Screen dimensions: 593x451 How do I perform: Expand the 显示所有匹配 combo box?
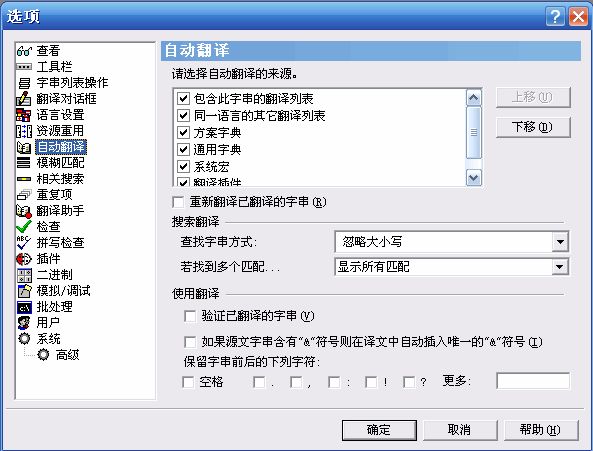[x=560, y=267]
